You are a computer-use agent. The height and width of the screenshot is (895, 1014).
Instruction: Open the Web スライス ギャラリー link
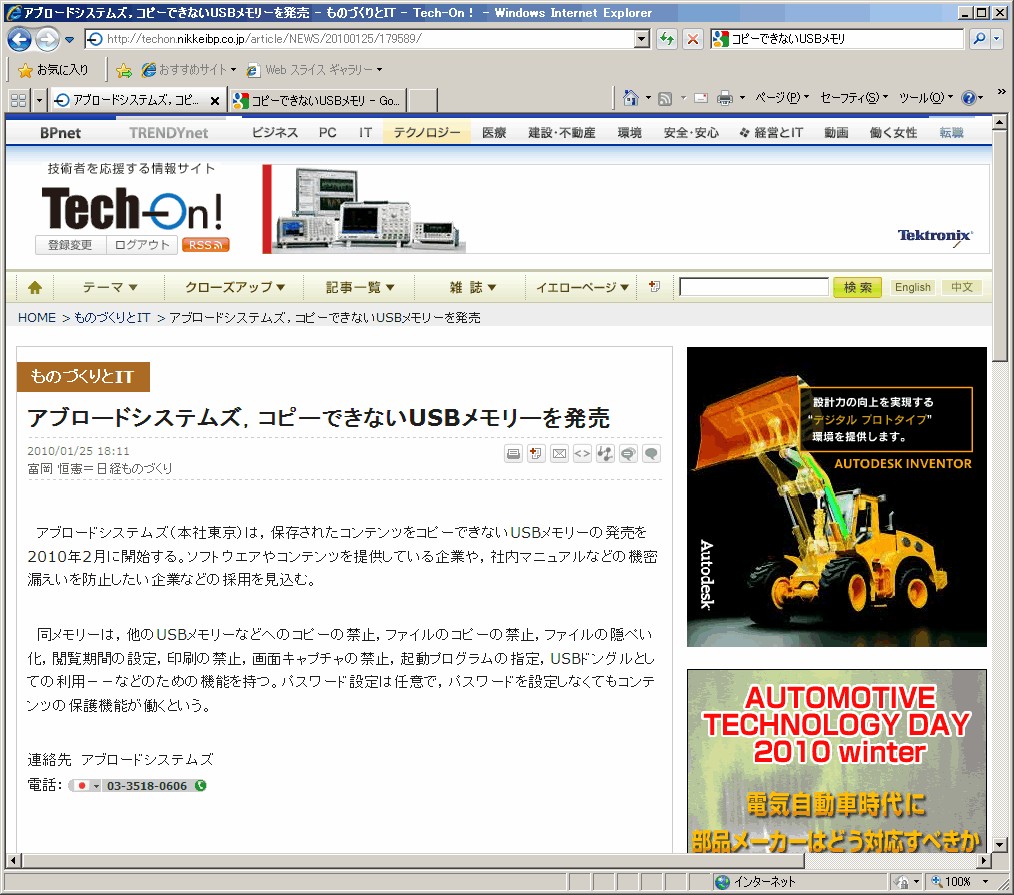pos(315,70)
